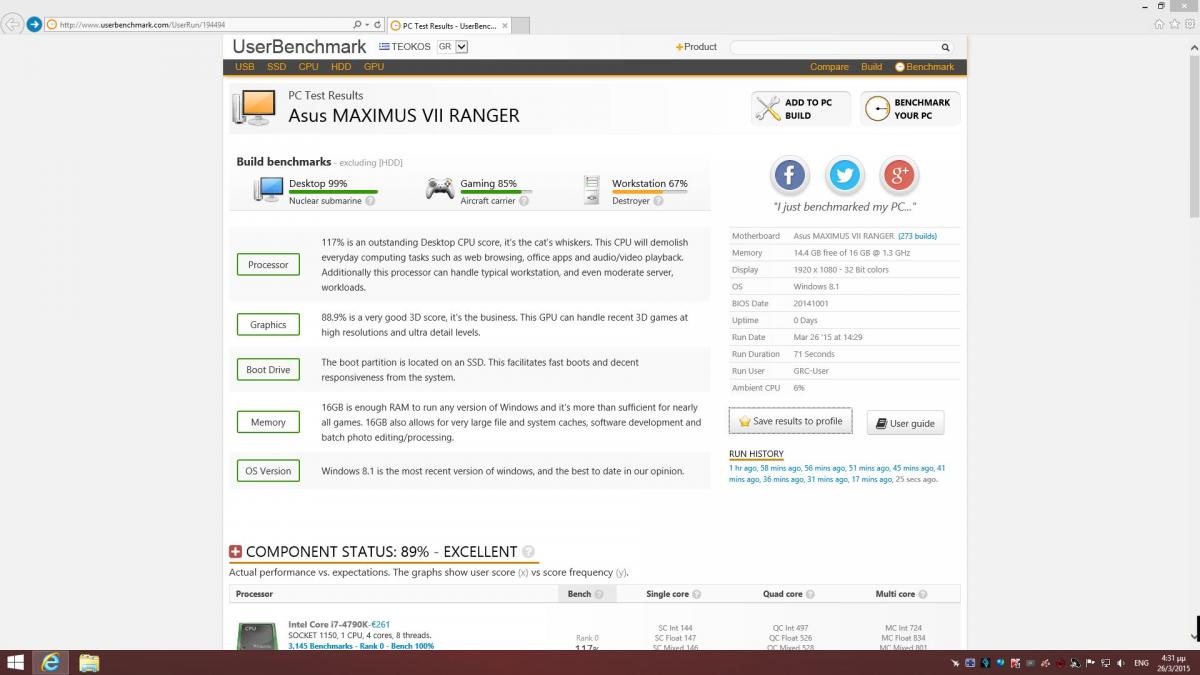Open the User guide button
1200x675 pixels.
(905, 423)
